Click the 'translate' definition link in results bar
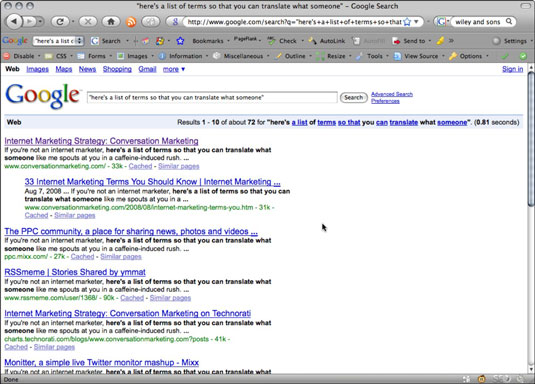 point(404,122)
